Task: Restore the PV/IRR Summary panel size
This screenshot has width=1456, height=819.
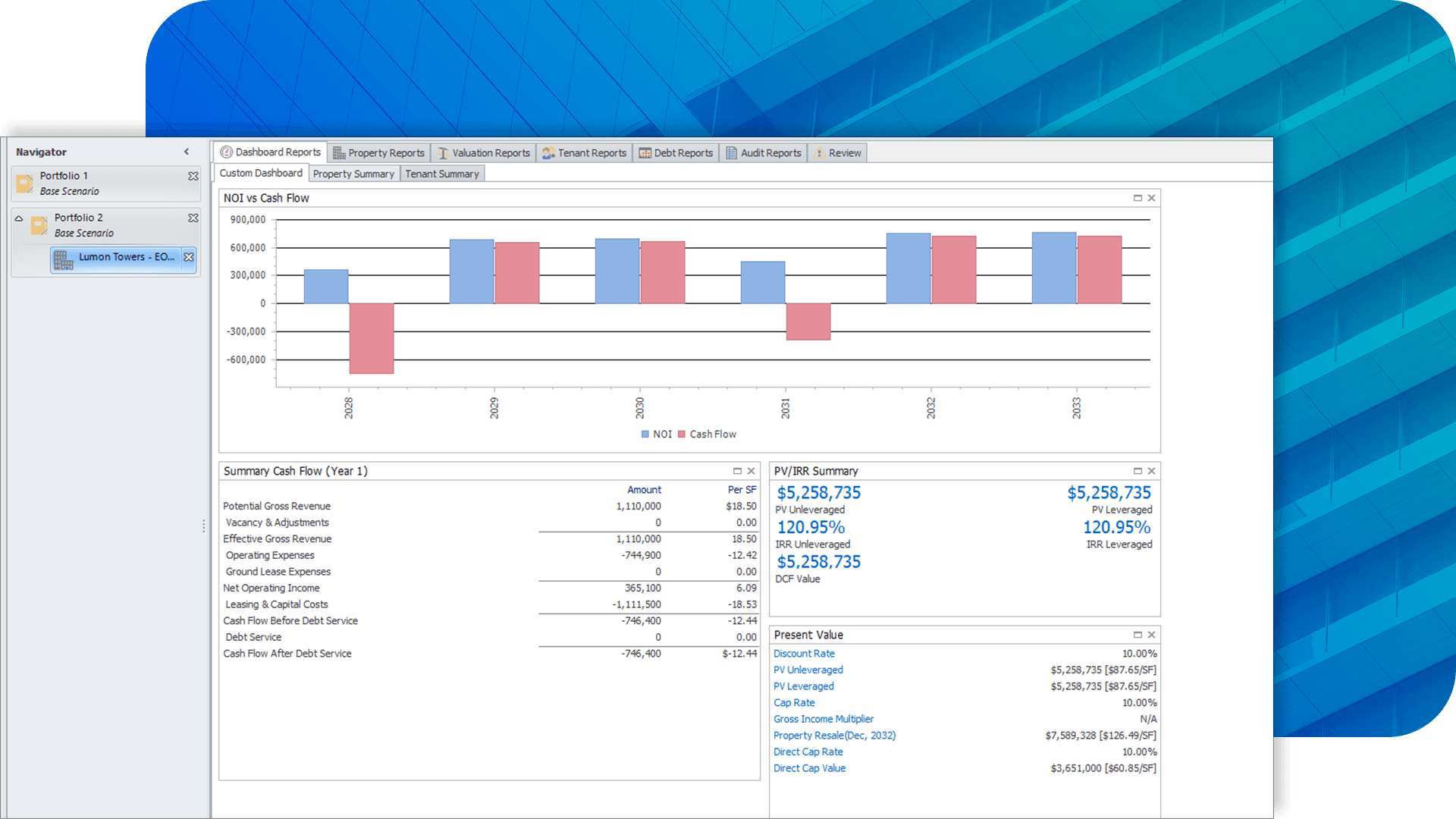Action: 1137,470
